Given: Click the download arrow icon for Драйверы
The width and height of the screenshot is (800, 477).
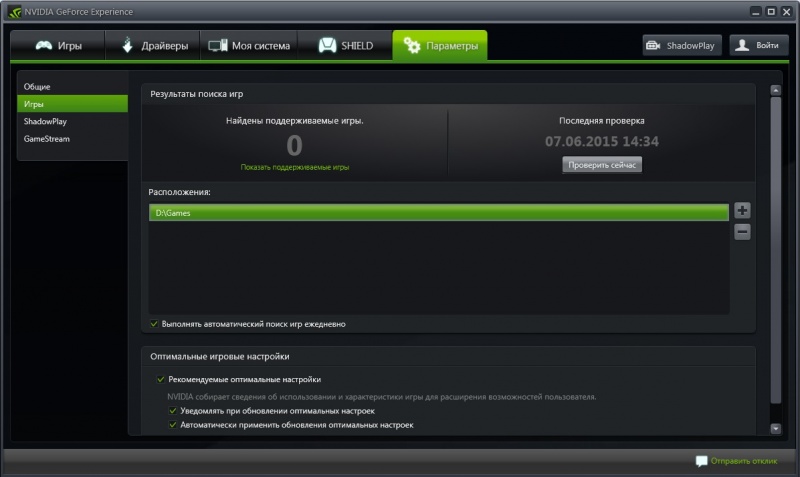Looking at the screenshot, I should [128, 45].
